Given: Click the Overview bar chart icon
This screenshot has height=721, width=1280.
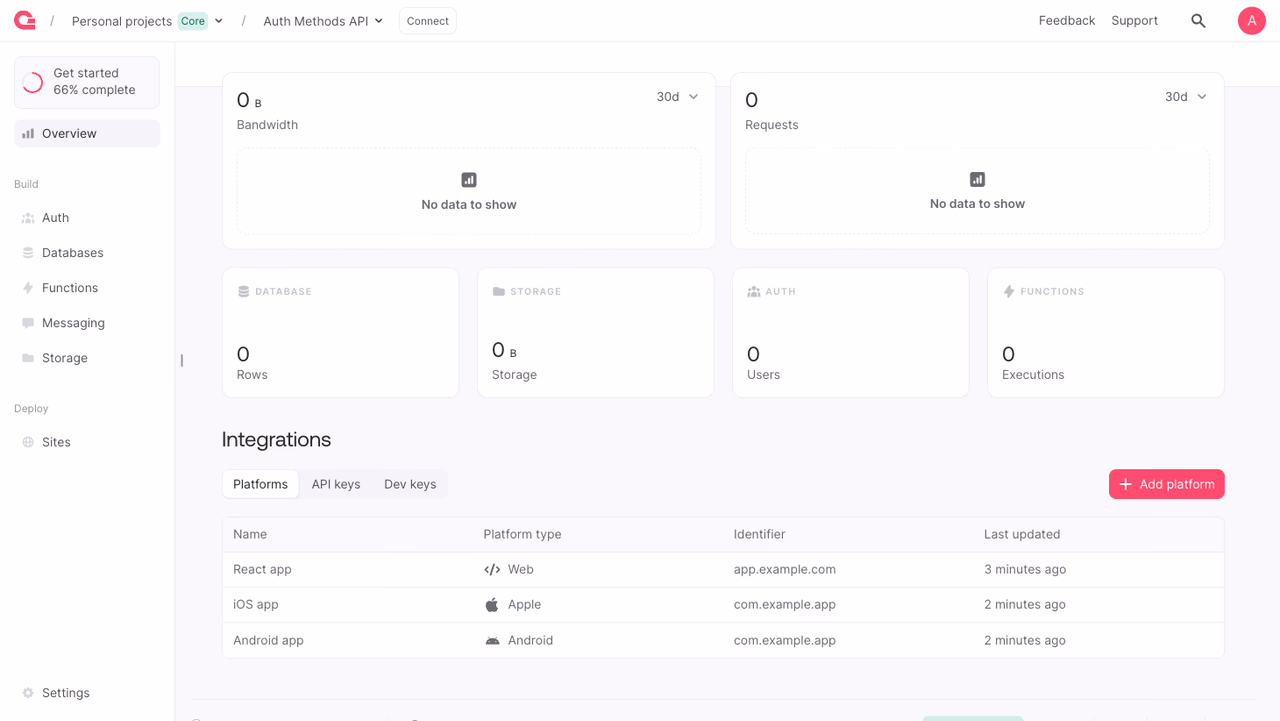Looking at the screenshot, I should pos(28,133).
